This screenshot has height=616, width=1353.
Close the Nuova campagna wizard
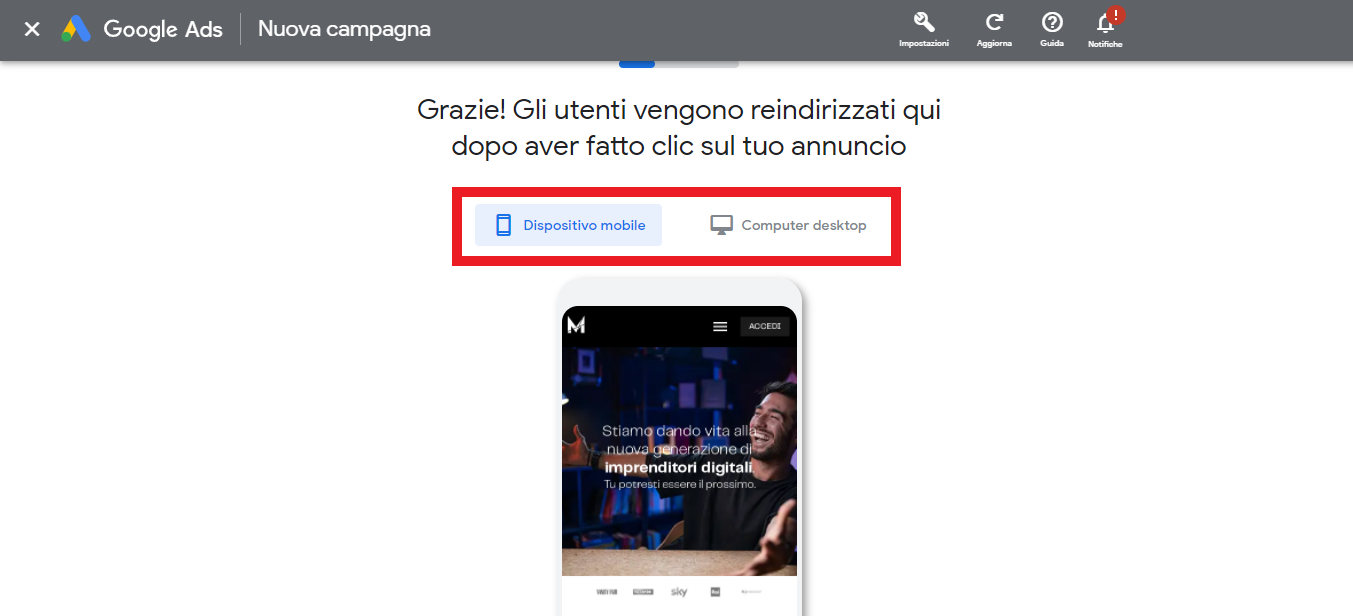click(x=32, y=29)
